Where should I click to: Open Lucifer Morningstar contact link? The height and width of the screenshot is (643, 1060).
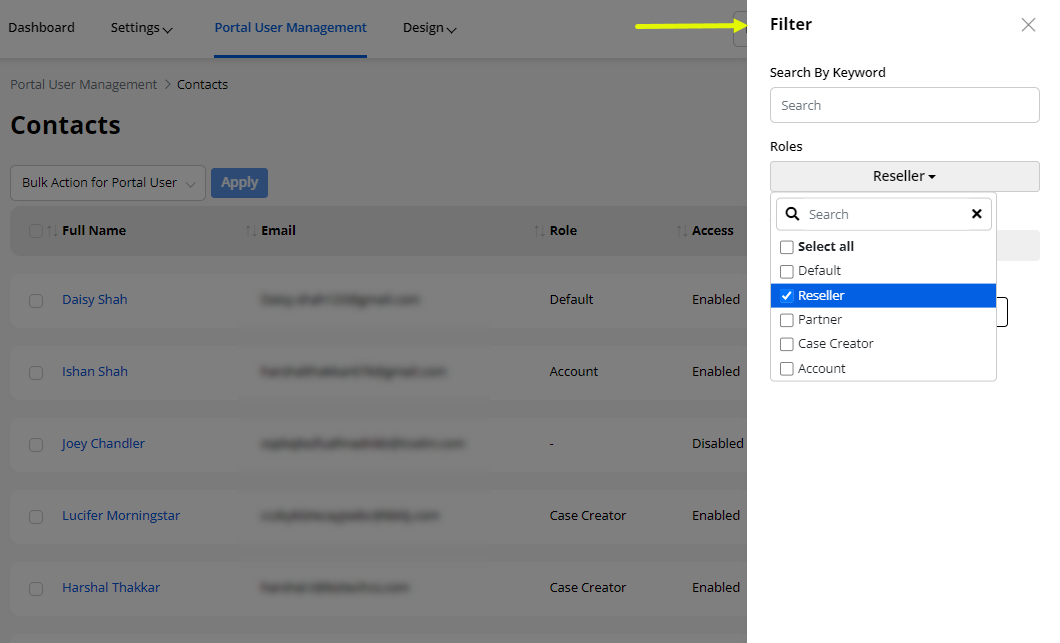click(x=121, y=516)
